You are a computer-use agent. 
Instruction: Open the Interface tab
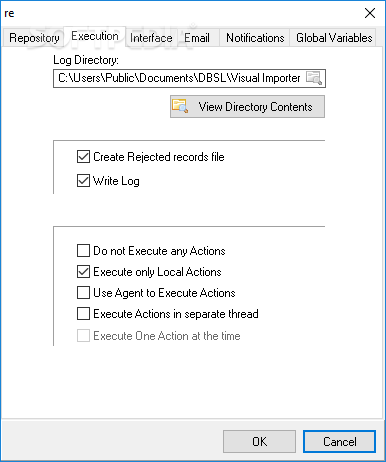151,38
